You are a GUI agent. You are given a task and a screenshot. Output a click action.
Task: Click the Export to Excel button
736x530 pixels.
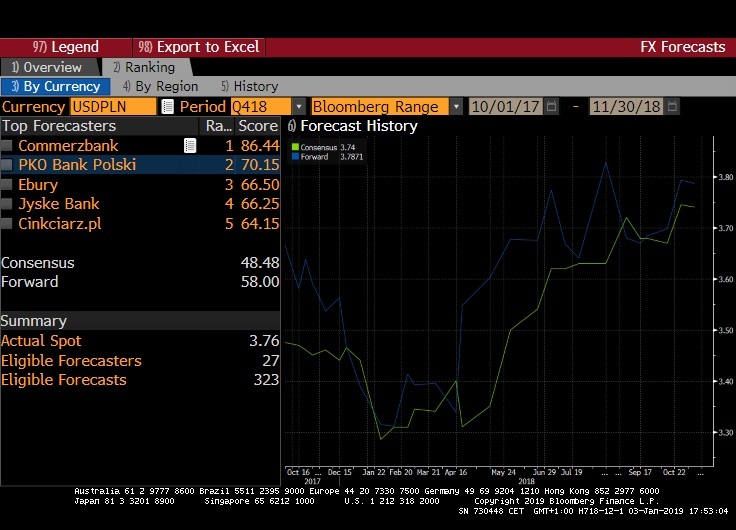pyautogui.click(x=198, y=47)
